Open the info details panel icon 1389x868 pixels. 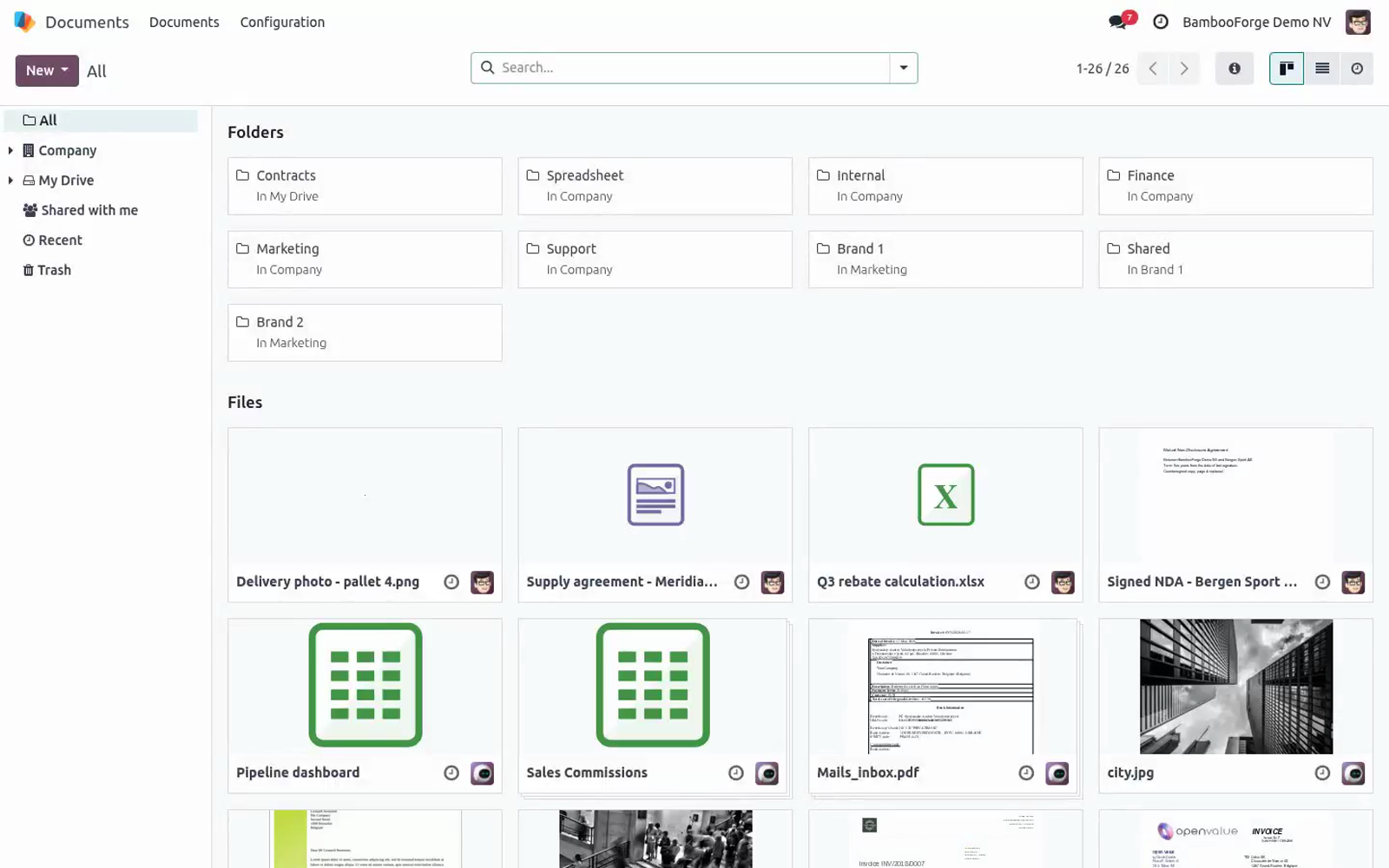click(x=1234, y=69)
